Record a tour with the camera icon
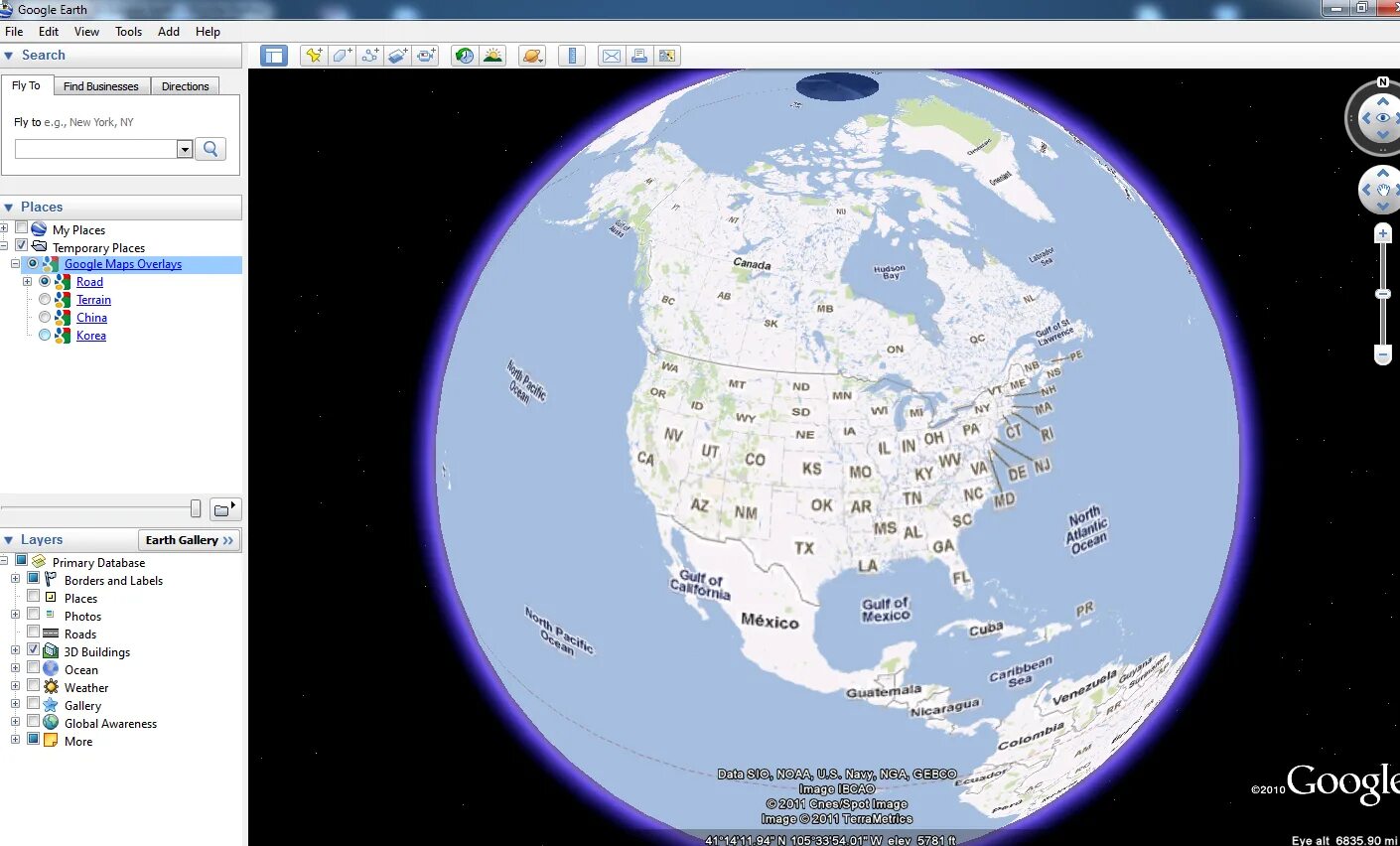 pos(426,56)
